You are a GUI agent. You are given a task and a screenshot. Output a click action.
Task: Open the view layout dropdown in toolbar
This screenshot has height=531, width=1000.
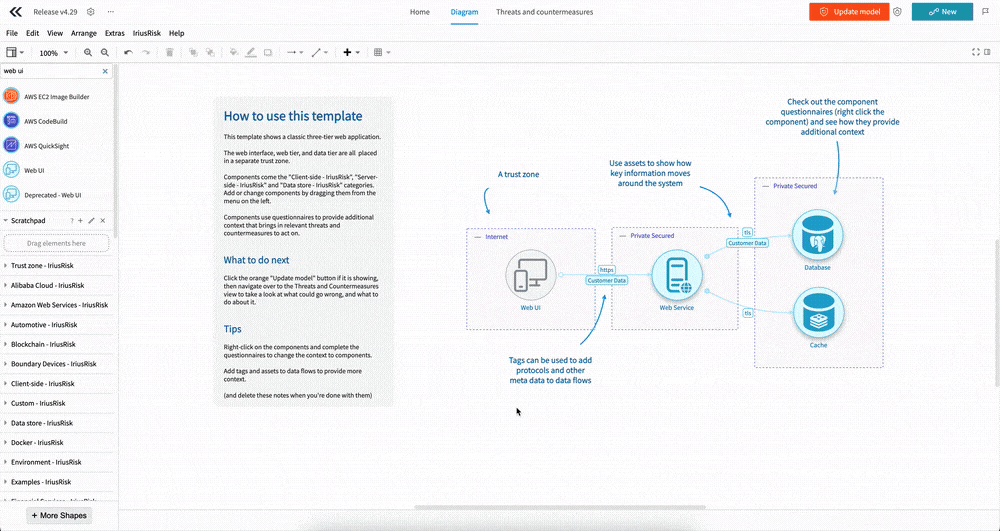click(x=15, y=52)
